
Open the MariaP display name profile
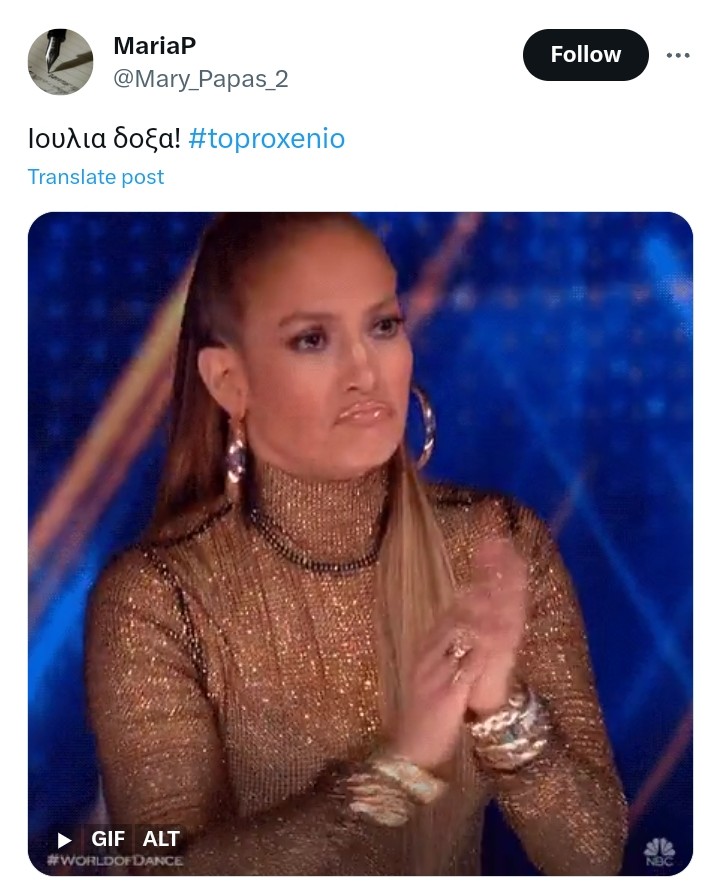pyautogui.click(x=155, y=46)
